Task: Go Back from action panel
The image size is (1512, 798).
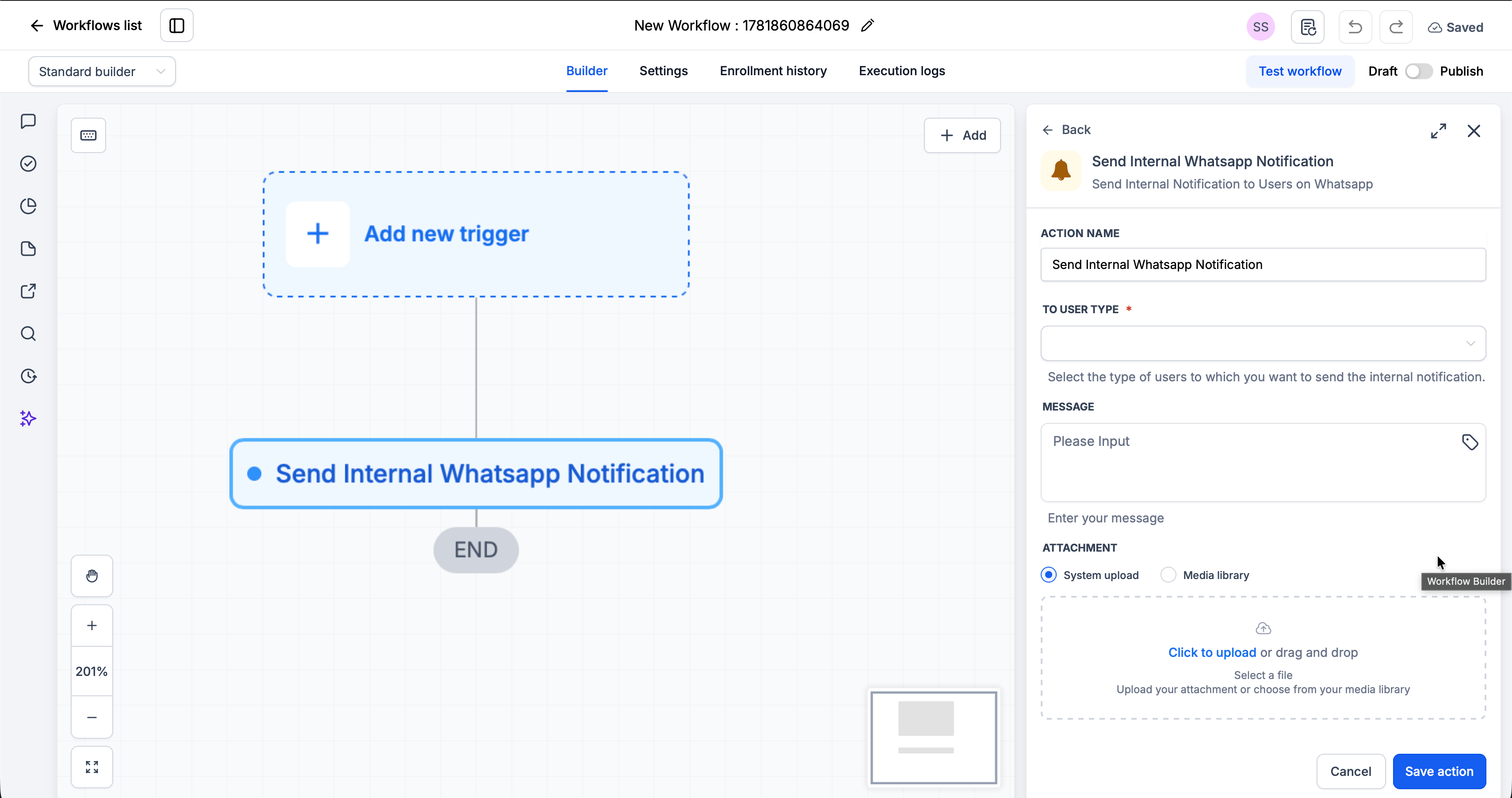Action: pyautogui.click(x=1066, y=130)
